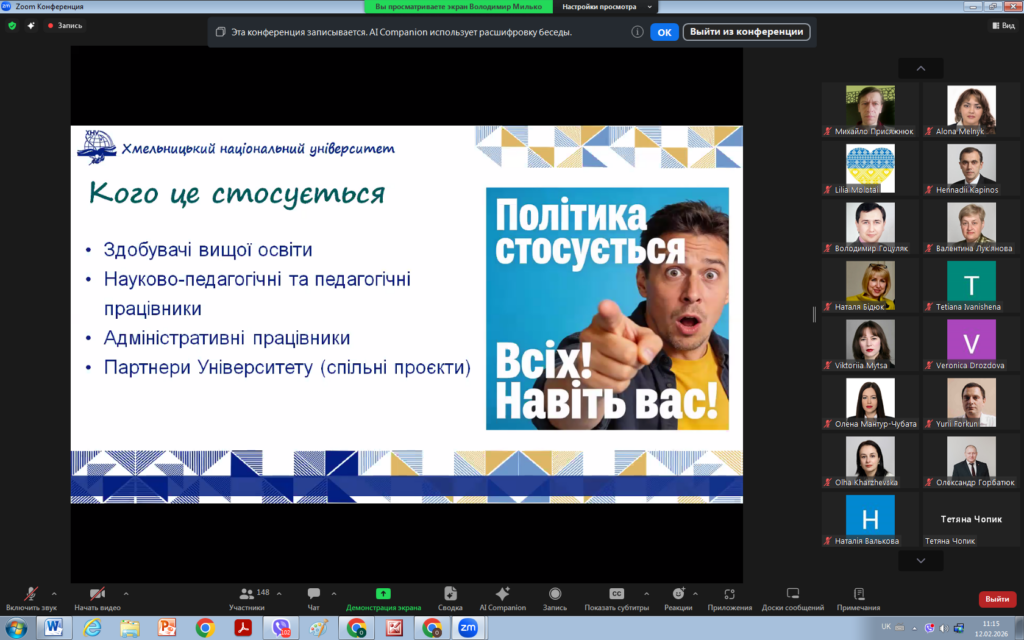Unmute microphone with Включить звук icon
The image size is (1024, 640).
[x=31, y=594]
